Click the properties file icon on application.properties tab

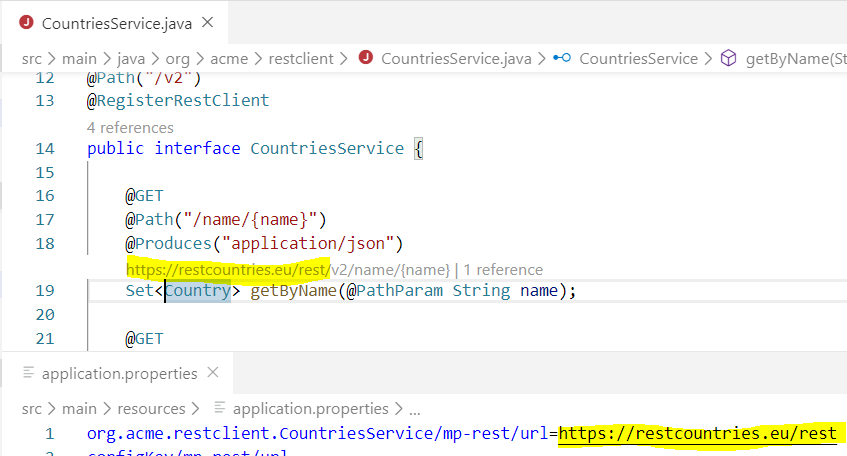28,373
